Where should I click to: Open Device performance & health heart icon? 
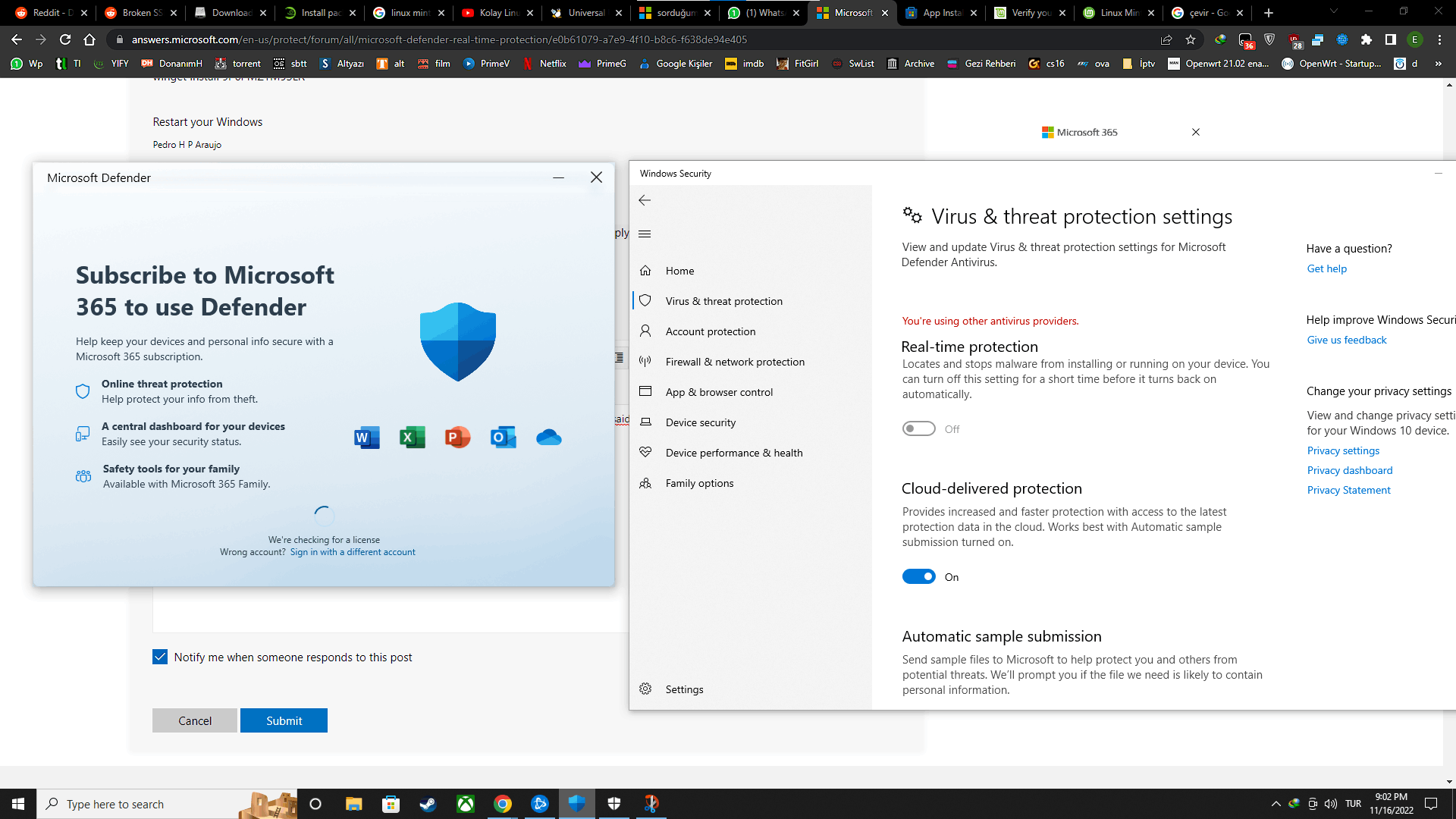(645, 452)
